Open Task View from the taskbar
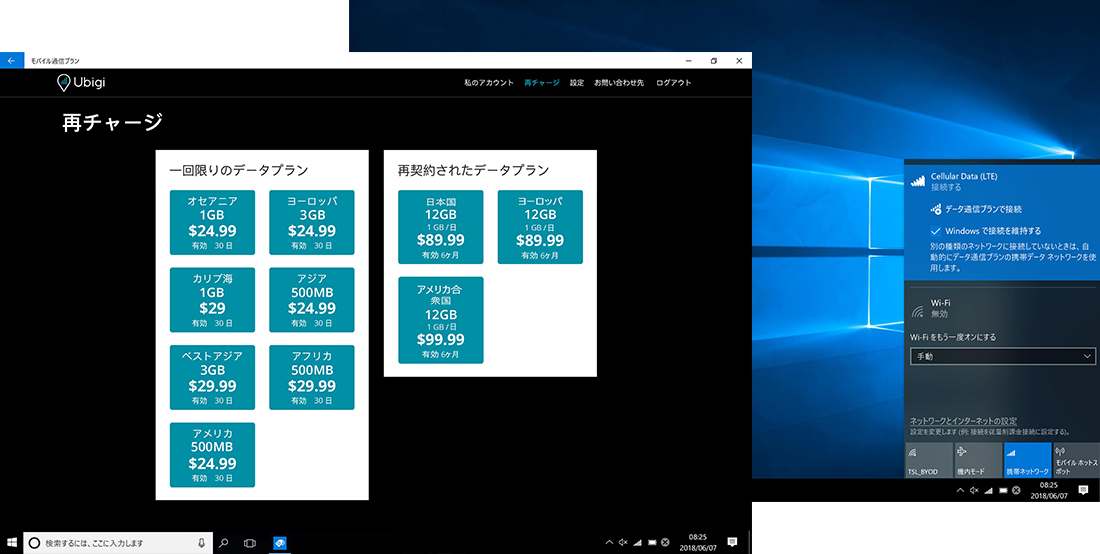The width and height of the screenshot is (1100, 554). [x=249, y=543]
